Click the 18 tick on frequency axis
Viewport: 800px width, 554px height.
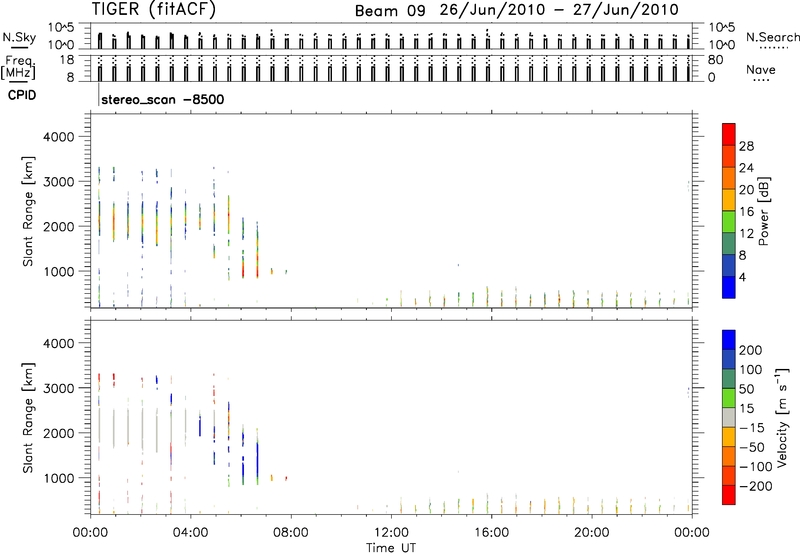(67, 60)
